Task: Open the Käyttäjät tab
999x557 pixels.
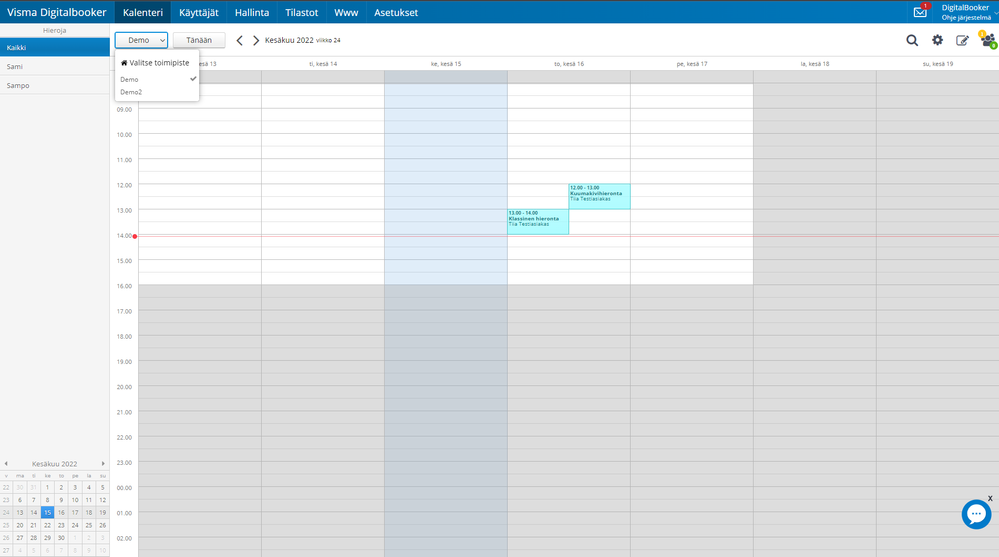Action: click(x=199, y=12)
